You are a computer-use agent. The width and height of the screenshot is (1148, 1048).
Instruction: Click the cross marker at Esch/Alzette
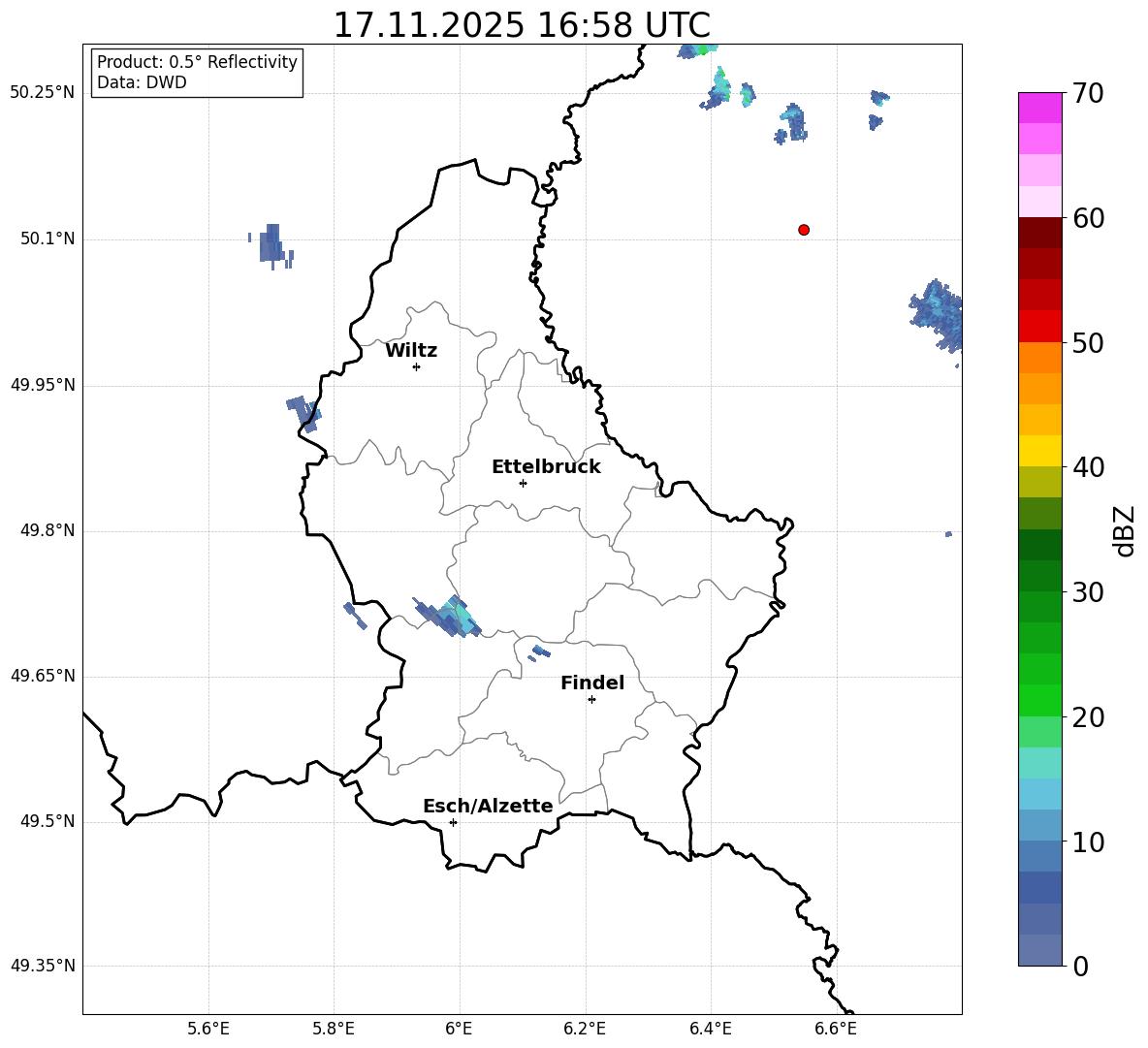453,822
